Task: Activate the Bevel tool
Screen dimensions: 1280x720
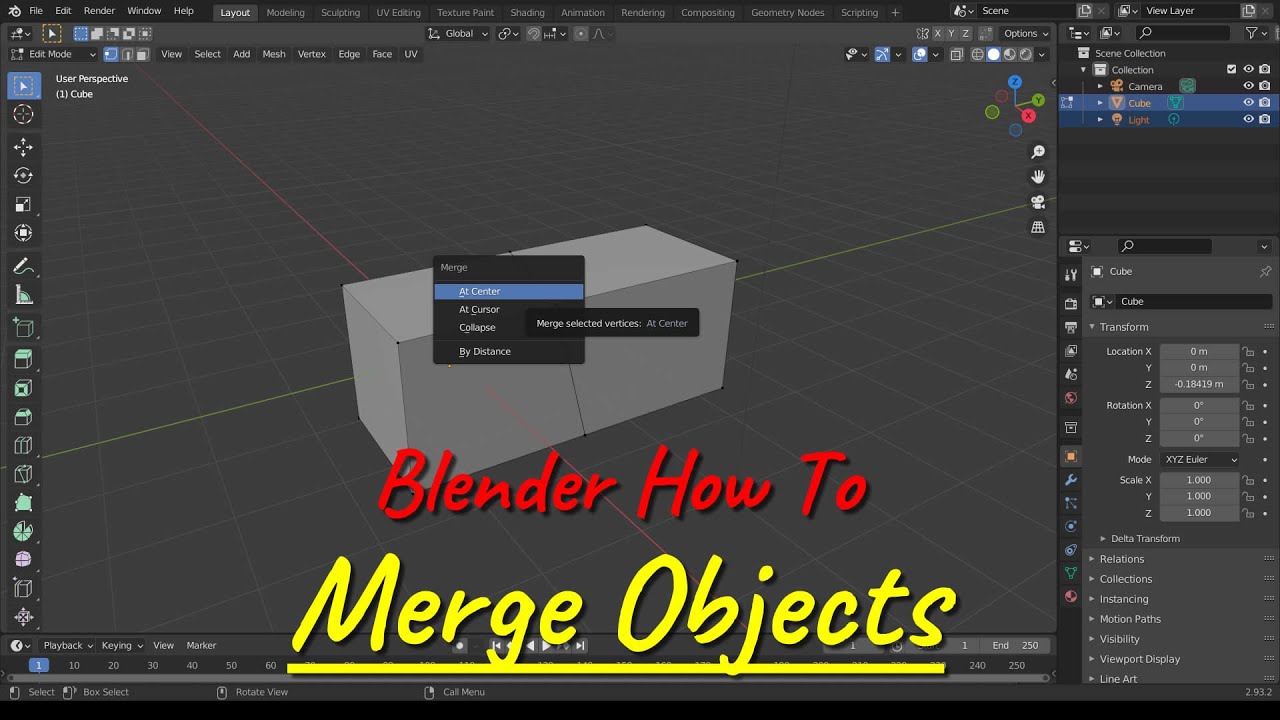Action: (x=23, y=418)
